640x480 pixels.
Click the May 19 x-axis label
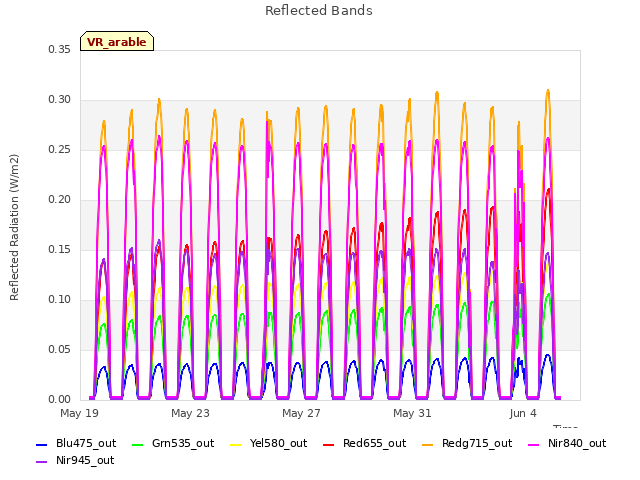79,413
